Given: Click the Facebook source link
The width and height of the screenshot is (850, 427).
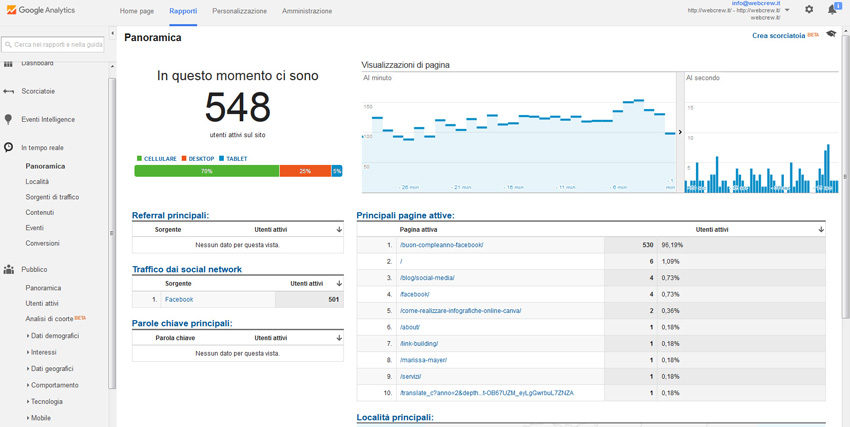Looking at the screenshot, I should point(179,300).
